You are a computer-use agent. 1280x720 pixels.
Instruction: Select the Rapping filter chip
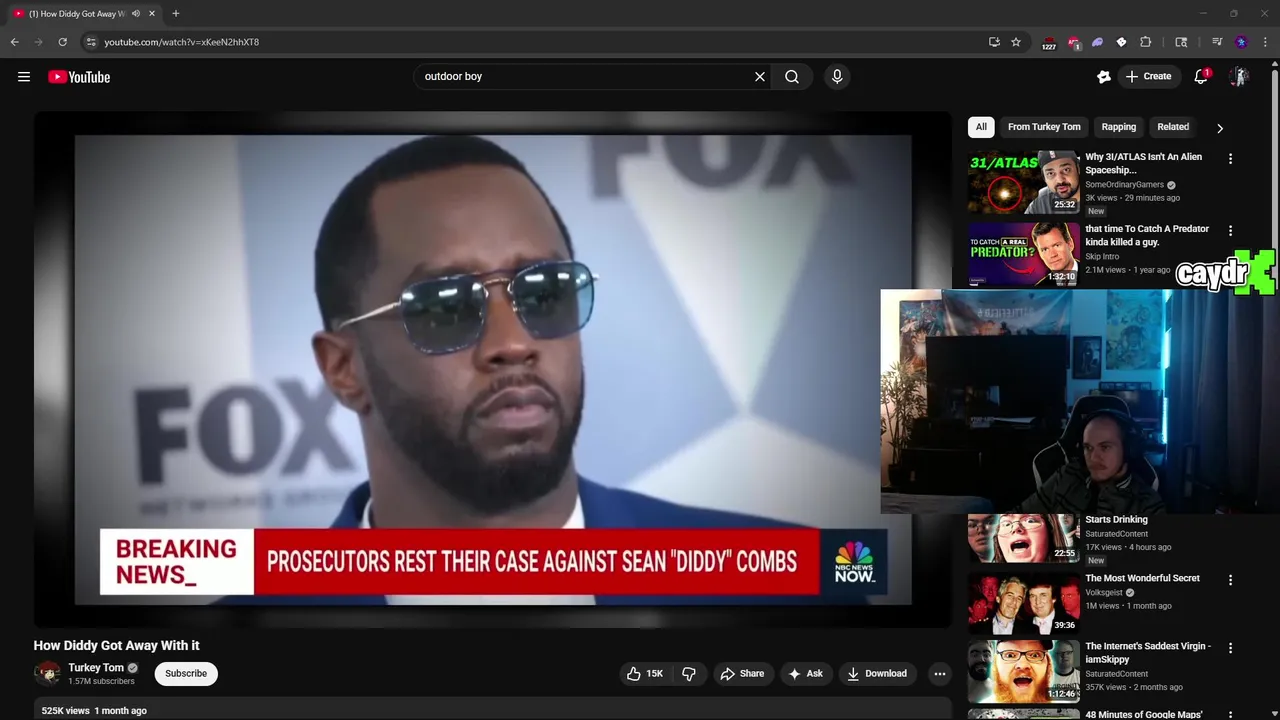(1119, 127)
